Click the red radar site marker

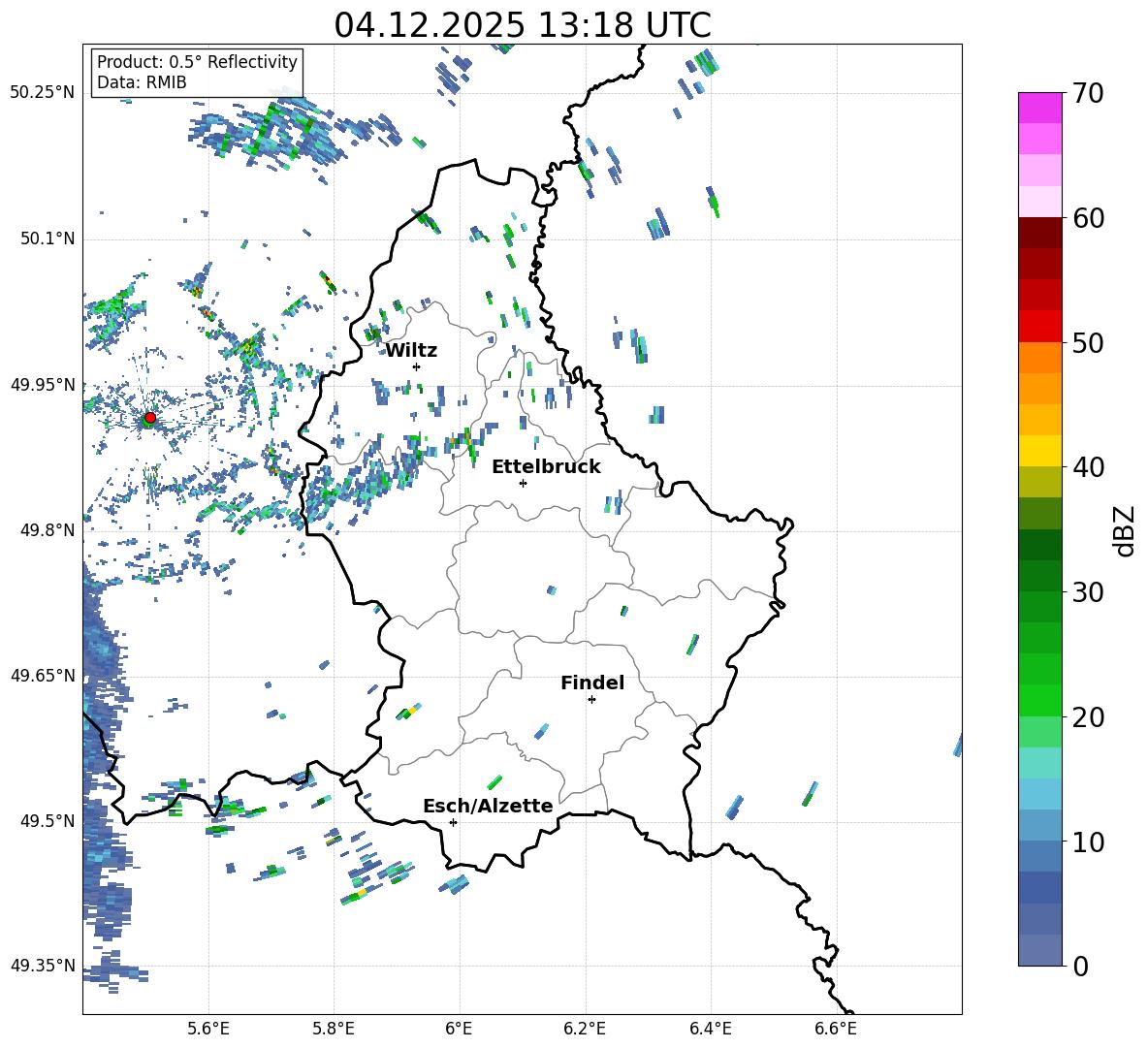(150, 418)
